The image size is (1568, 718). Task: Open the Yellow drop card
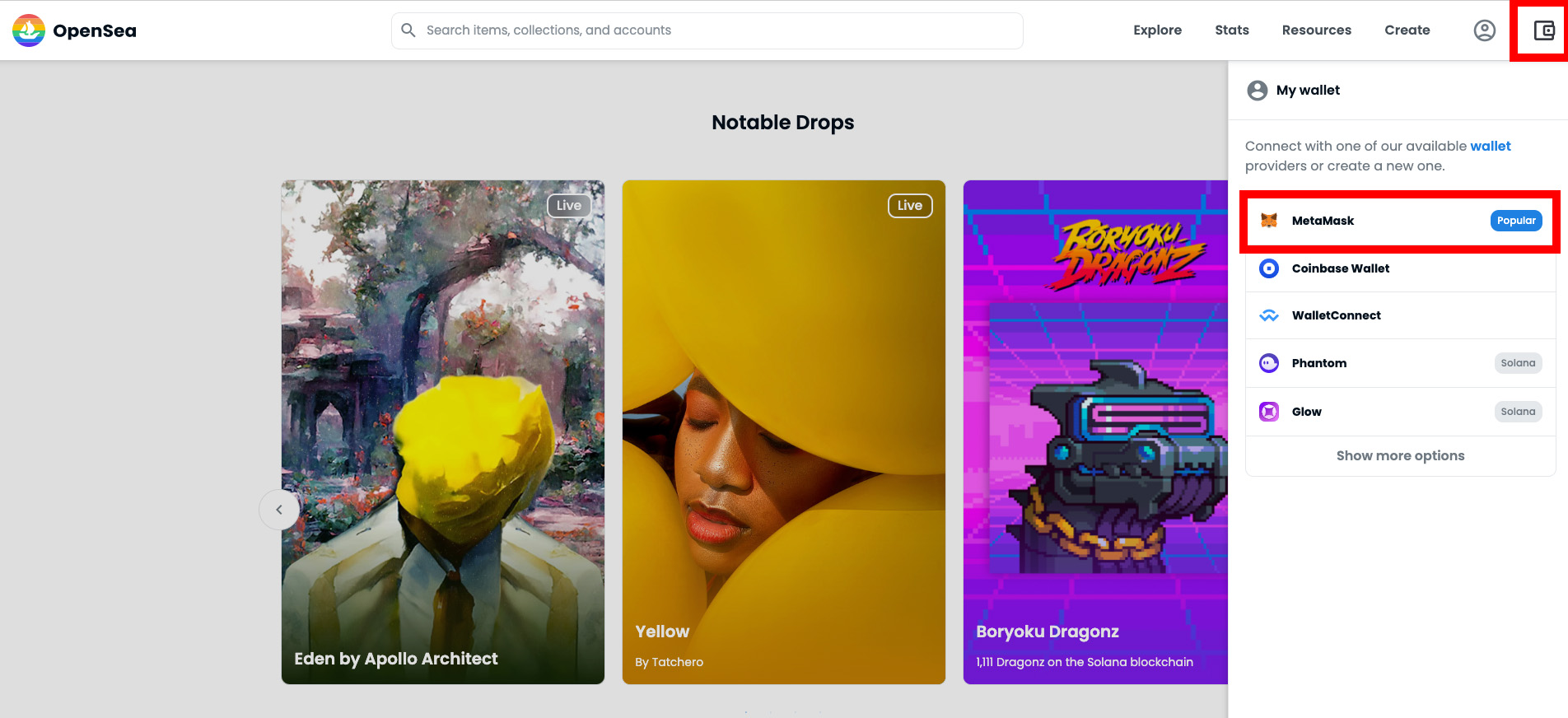point(783,432)
